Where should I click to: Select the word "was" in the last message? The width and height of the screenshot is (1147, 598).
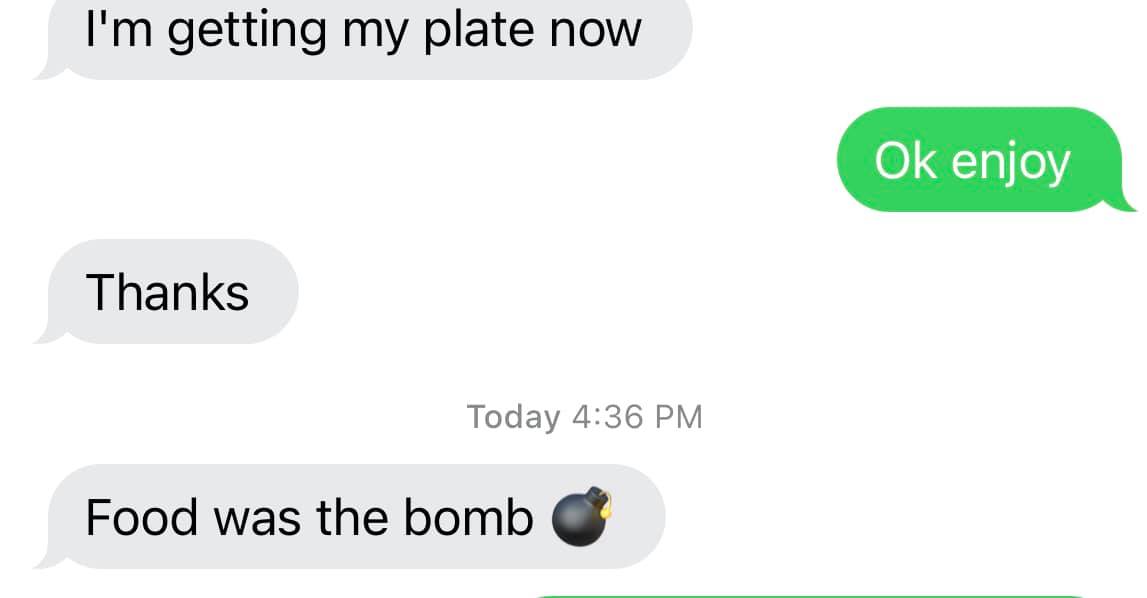click(257, 520)
